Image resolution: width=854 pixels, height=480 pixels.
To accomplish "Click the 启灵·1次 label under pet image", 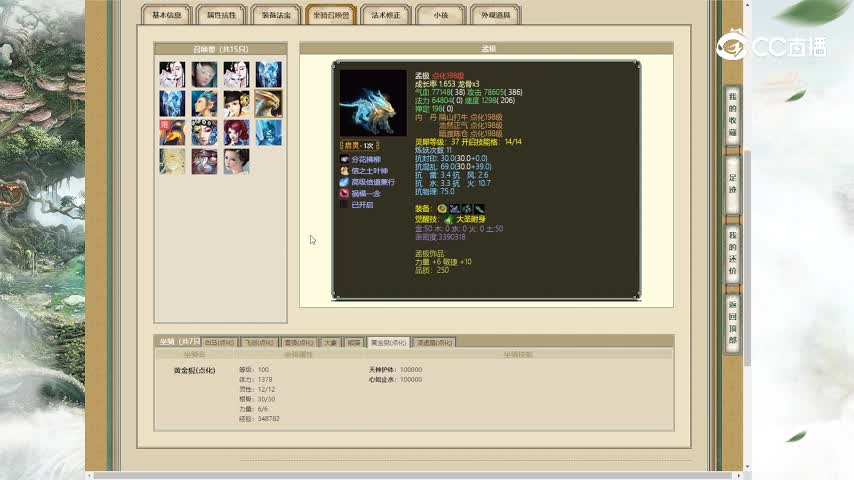I will [359, 145].
